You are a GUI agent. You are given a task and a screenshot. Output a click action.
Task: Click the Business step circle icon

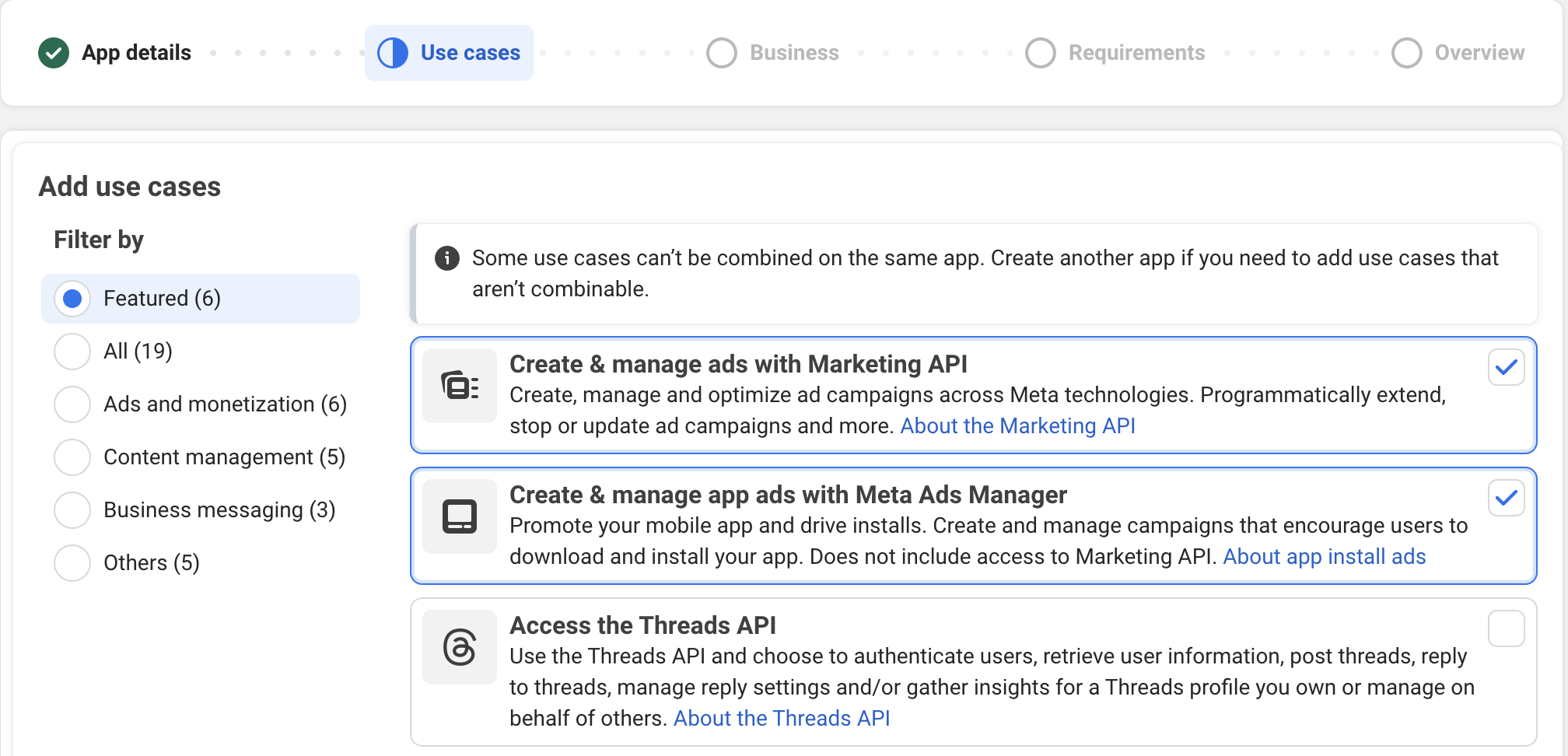point(722,52)
